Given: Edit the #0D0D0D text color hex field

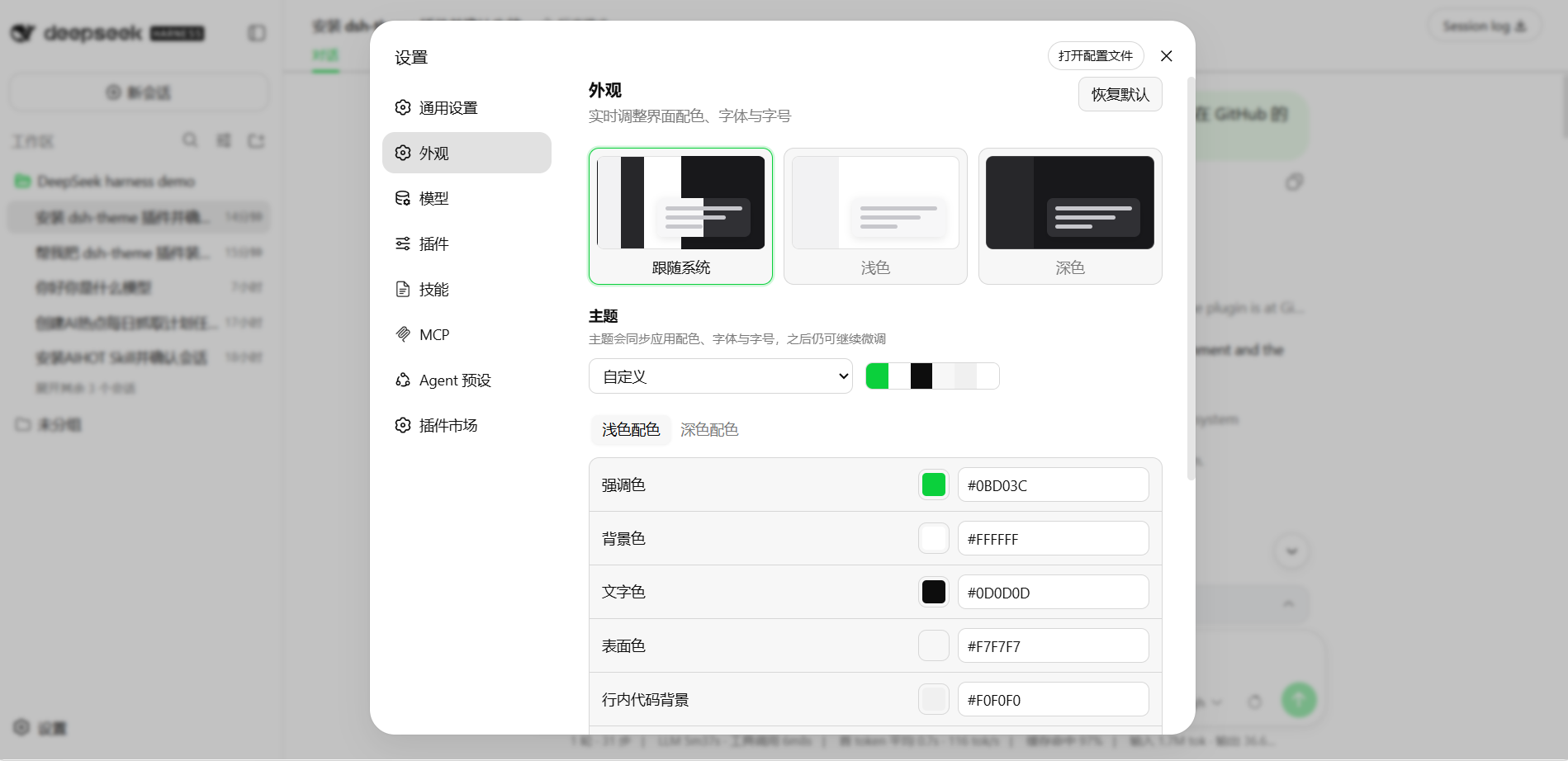Looking at the screenshot, I should click(x=1053, y=592).
